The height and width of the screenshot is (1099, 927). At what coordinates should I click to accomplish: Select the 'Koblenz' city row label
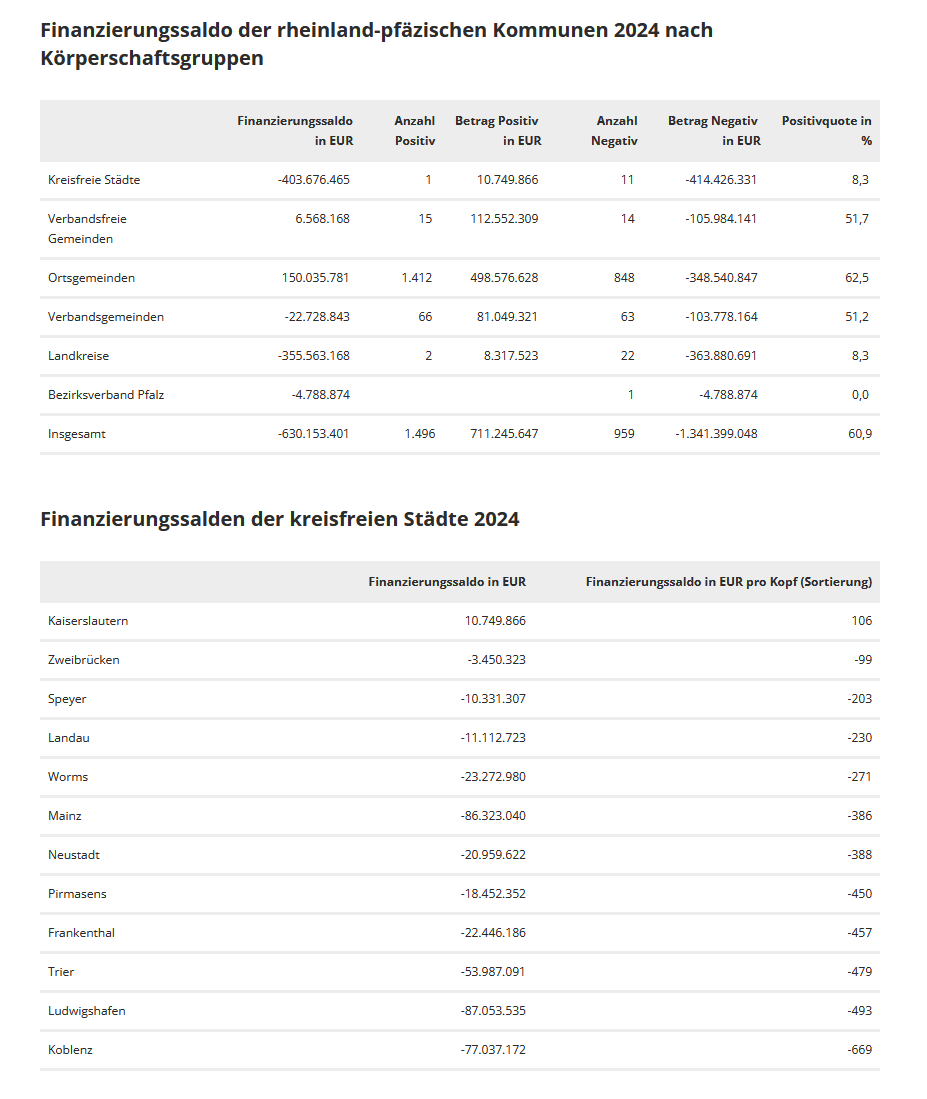[x=70, y=1050]
